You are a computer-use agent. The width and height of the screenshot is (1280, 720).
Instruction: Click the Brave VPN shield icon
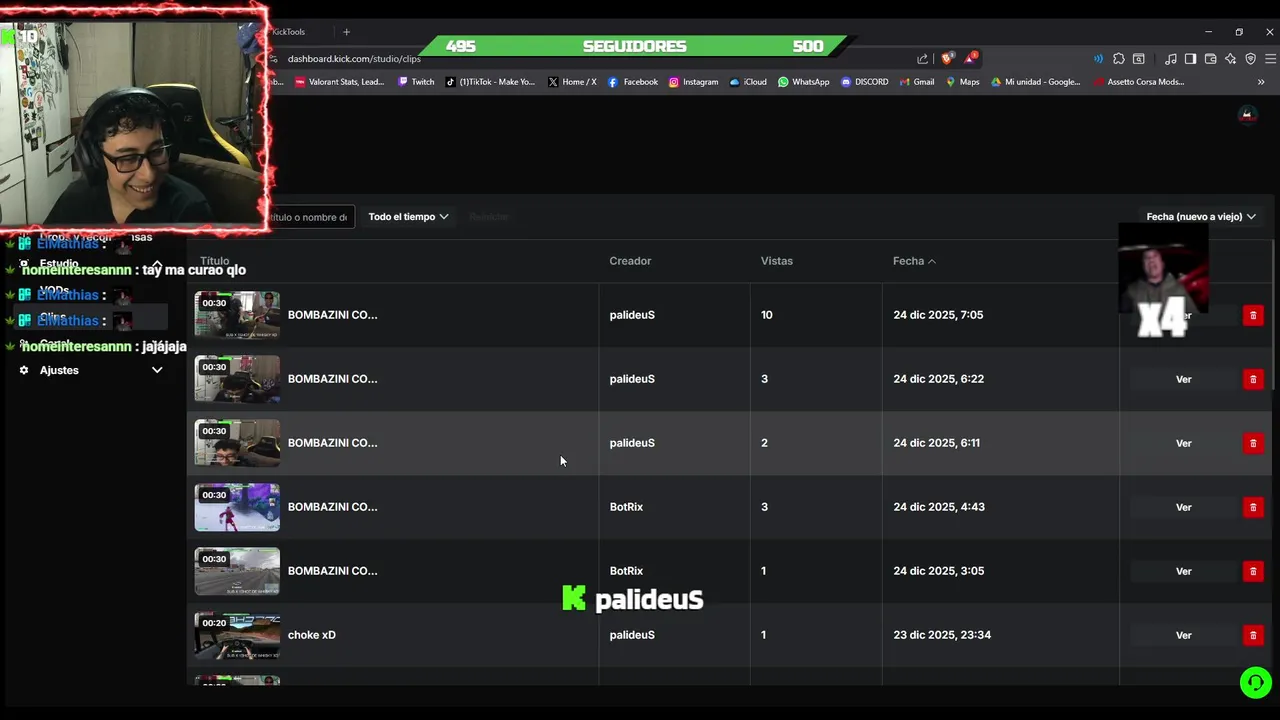pos(1250,59)
